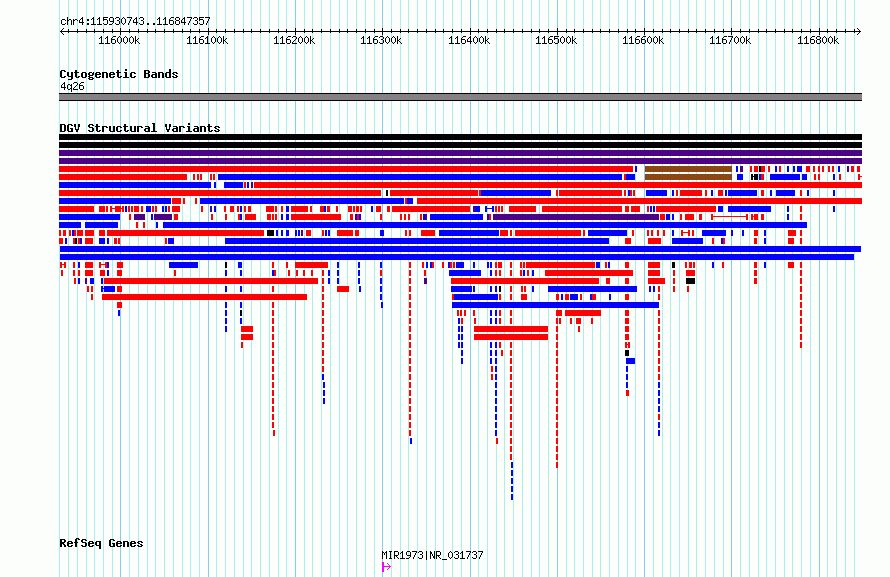Click the chr4:115930743..116847357 region label

(x=135, y=22)
